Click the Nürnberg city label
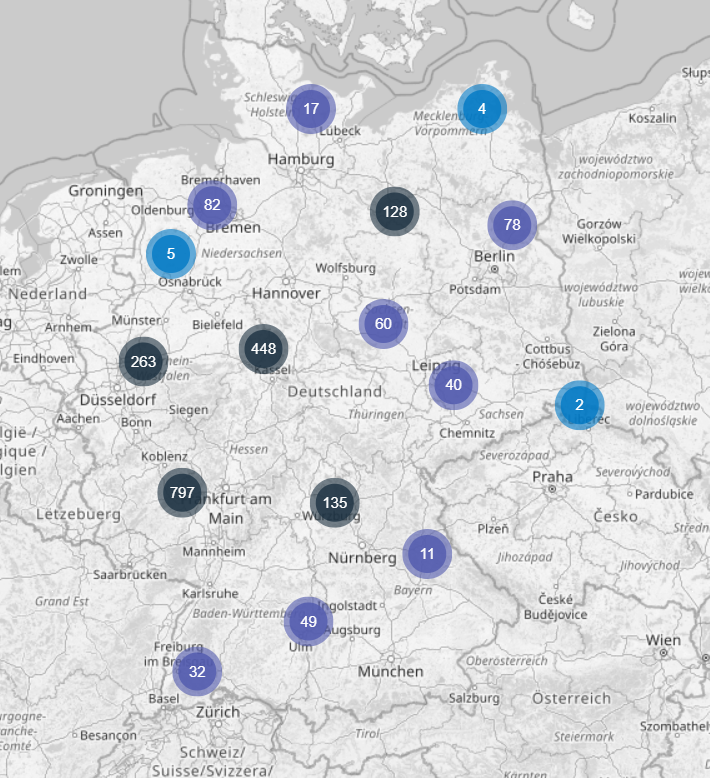This screenshot has height=778, width=710. point(362,558)
